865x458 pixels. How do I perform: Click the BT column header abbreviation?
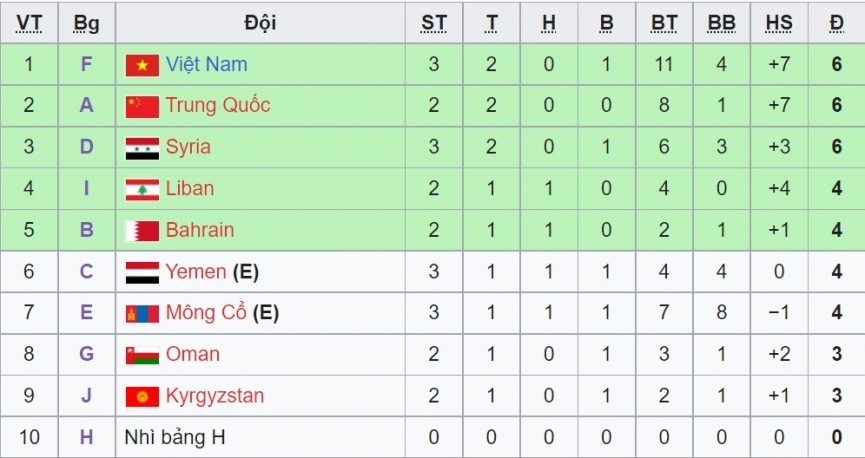coord(664,23)
